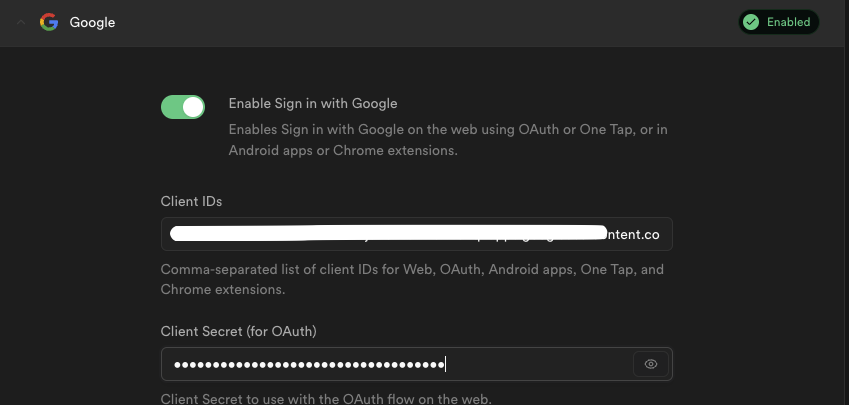Viewport: 849px width, 405px height.
Task: Click inside the Client Secret password field
Action: tap(540, 364)
